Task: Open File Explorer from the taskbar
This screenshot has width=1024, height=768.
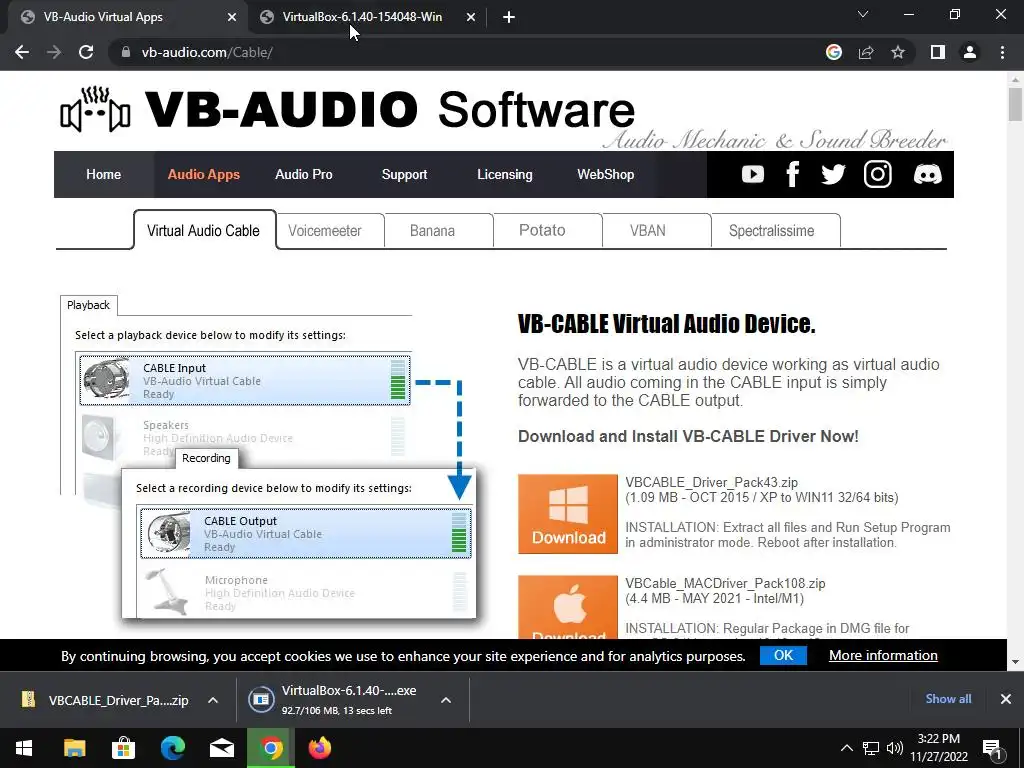Action: (74, 748)
